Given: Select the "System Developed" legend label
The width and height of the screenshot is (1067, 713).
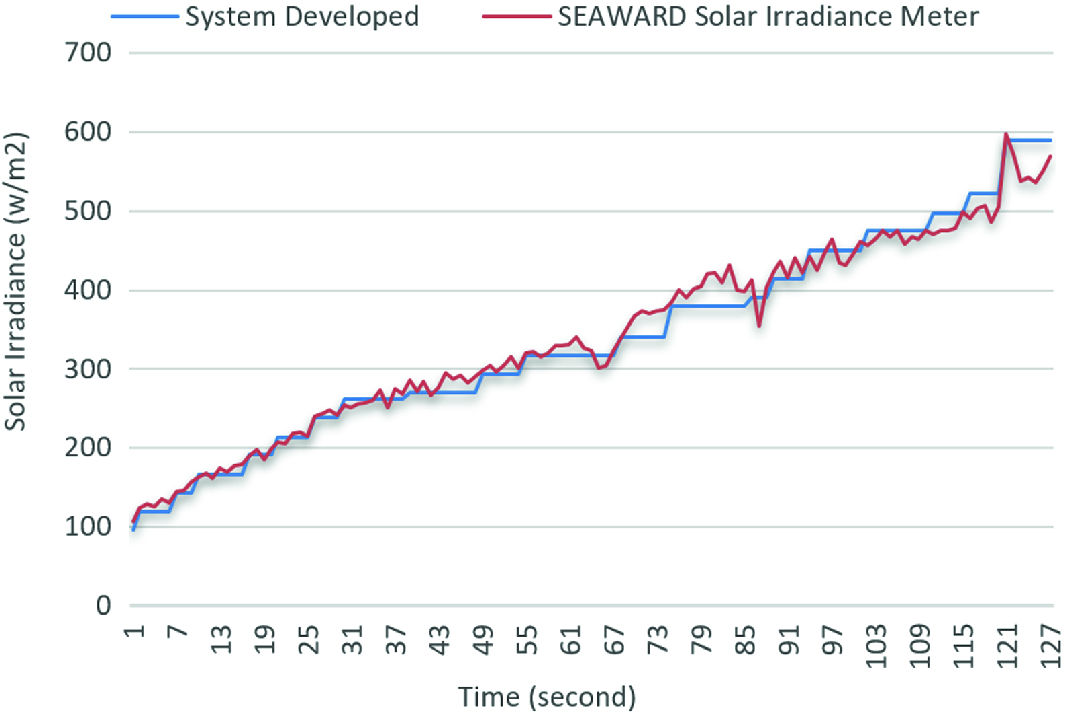Looking at the screenshot, I should 302,16.
